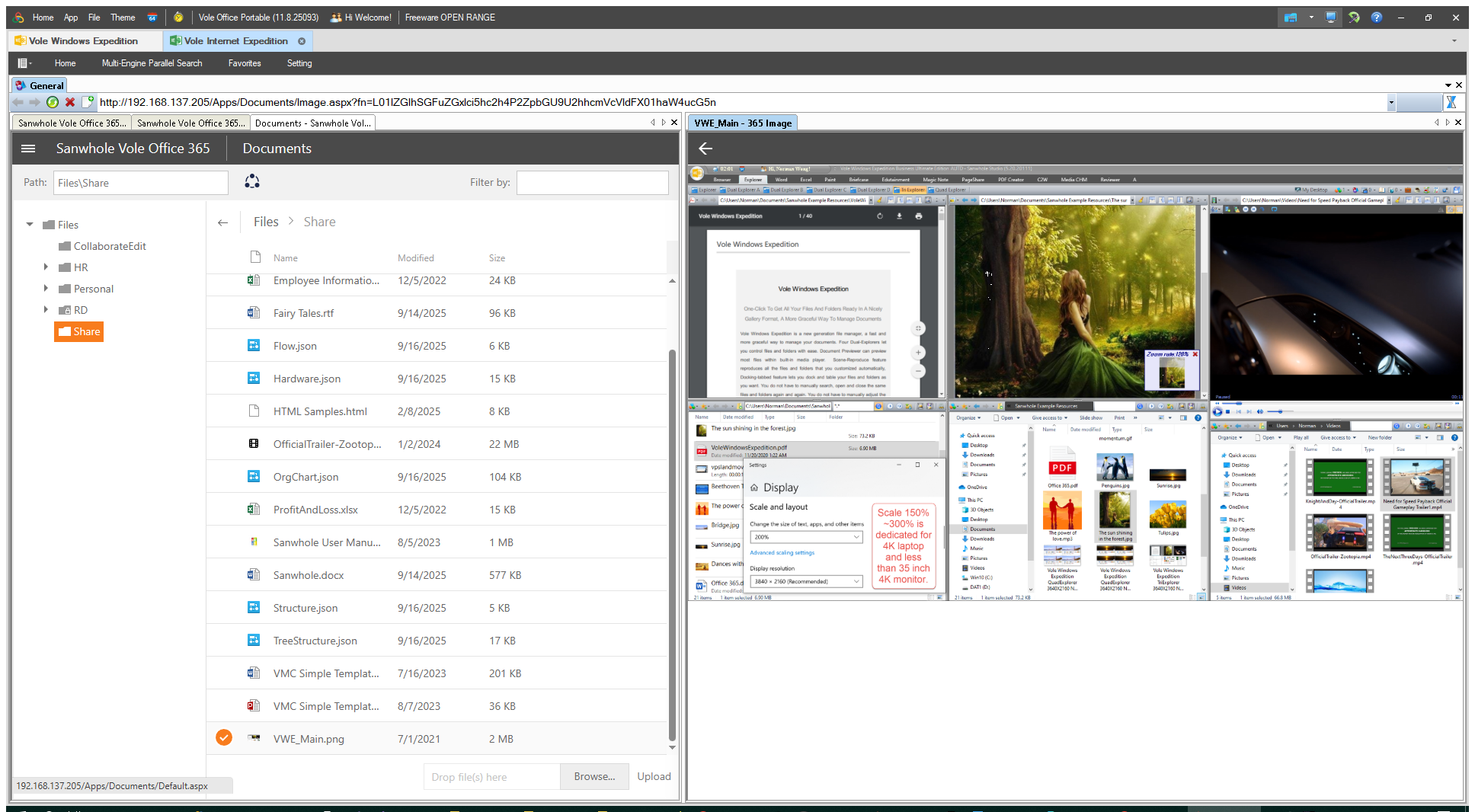Click the Browse... button
The image size is (1475, 812).
point(594,776)
